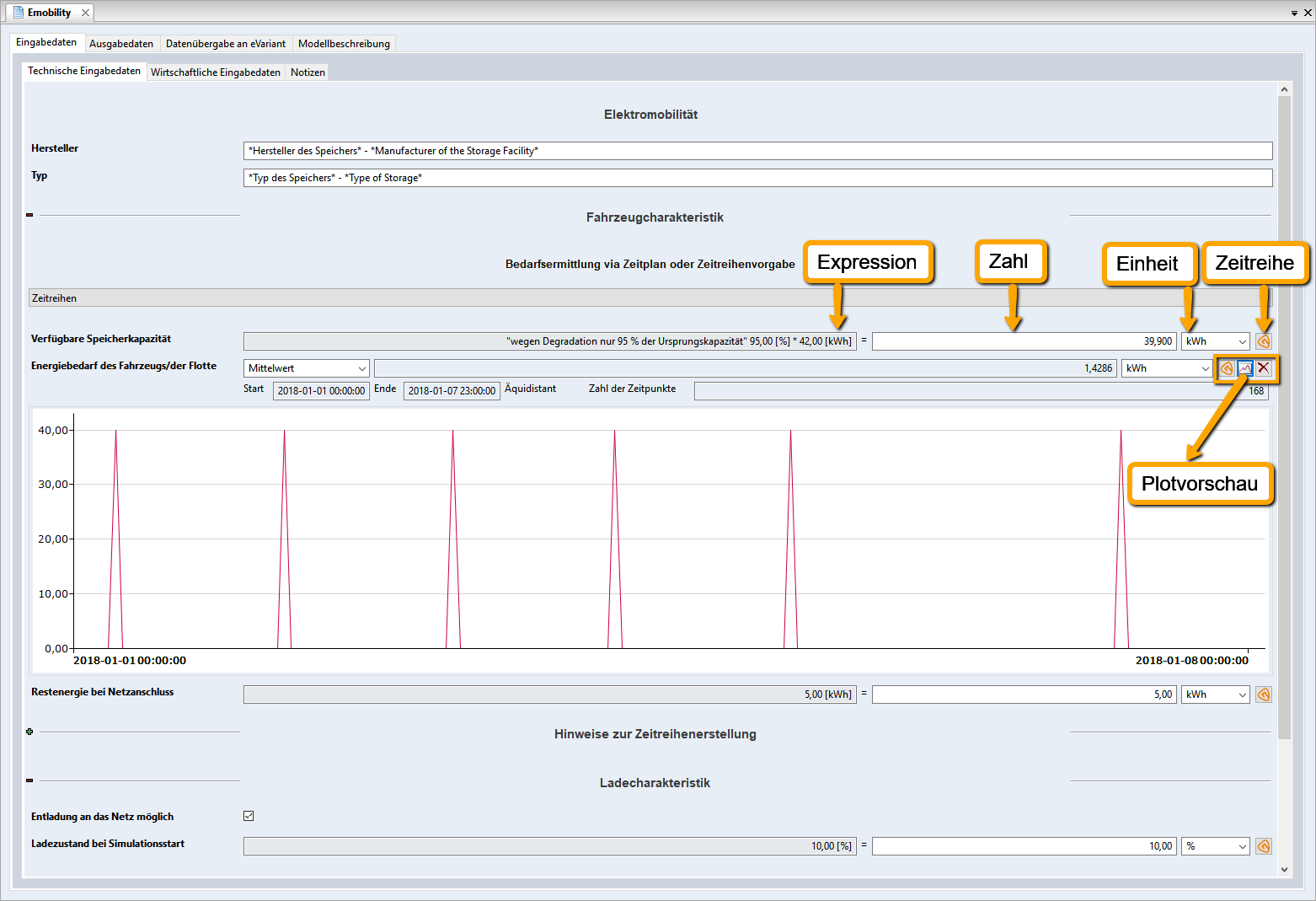
Task: Collapse the Fahrzeugcharakteristik section
Action: point(29,216)
